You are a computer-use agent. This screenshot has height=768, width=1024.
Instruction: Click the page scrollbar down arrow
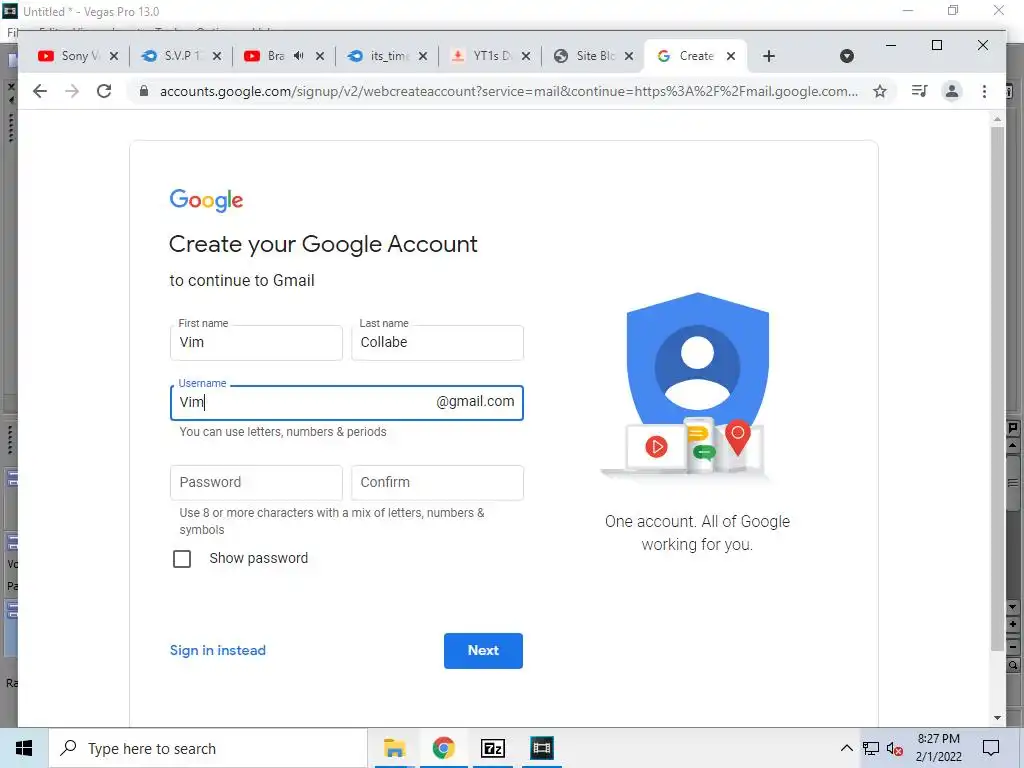point(997,718)
